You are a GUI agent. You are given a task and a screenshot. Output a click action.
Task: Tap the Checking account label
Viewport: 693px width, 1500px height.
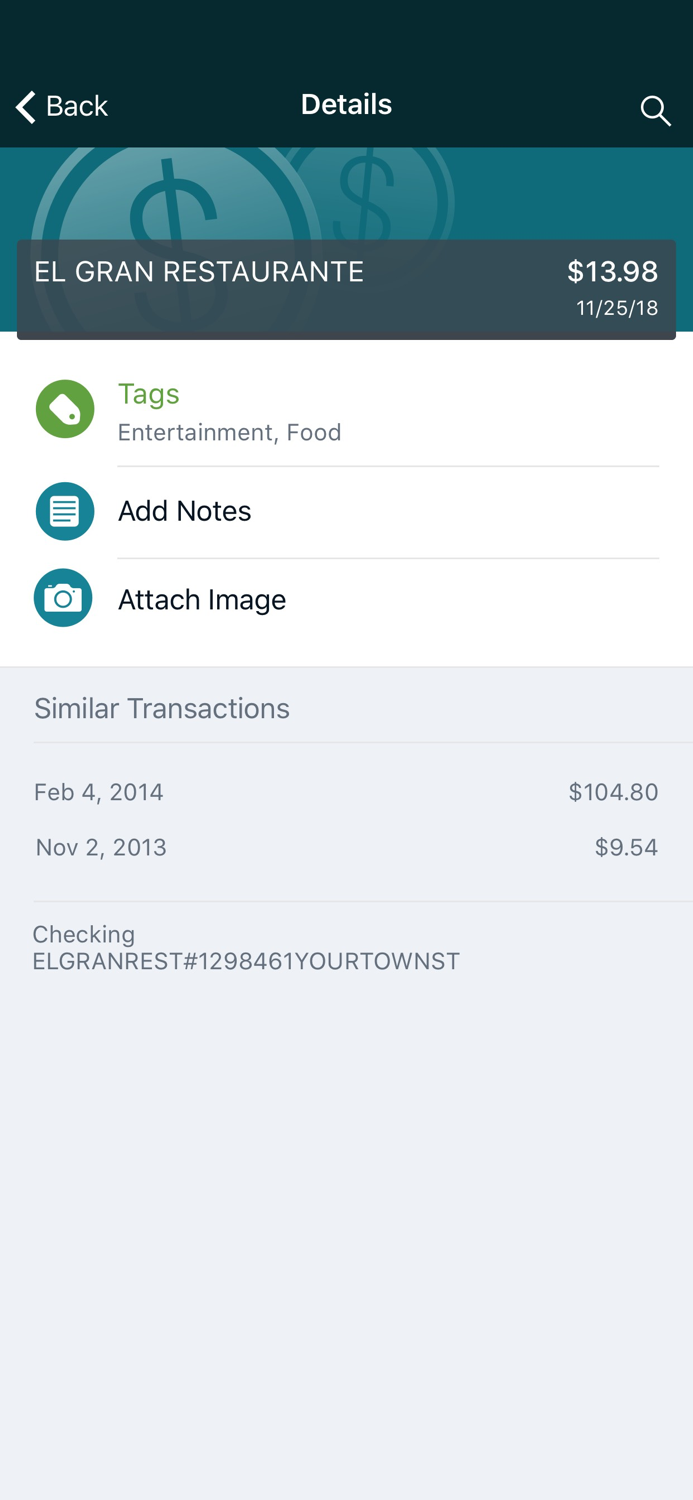pos(84,934)
